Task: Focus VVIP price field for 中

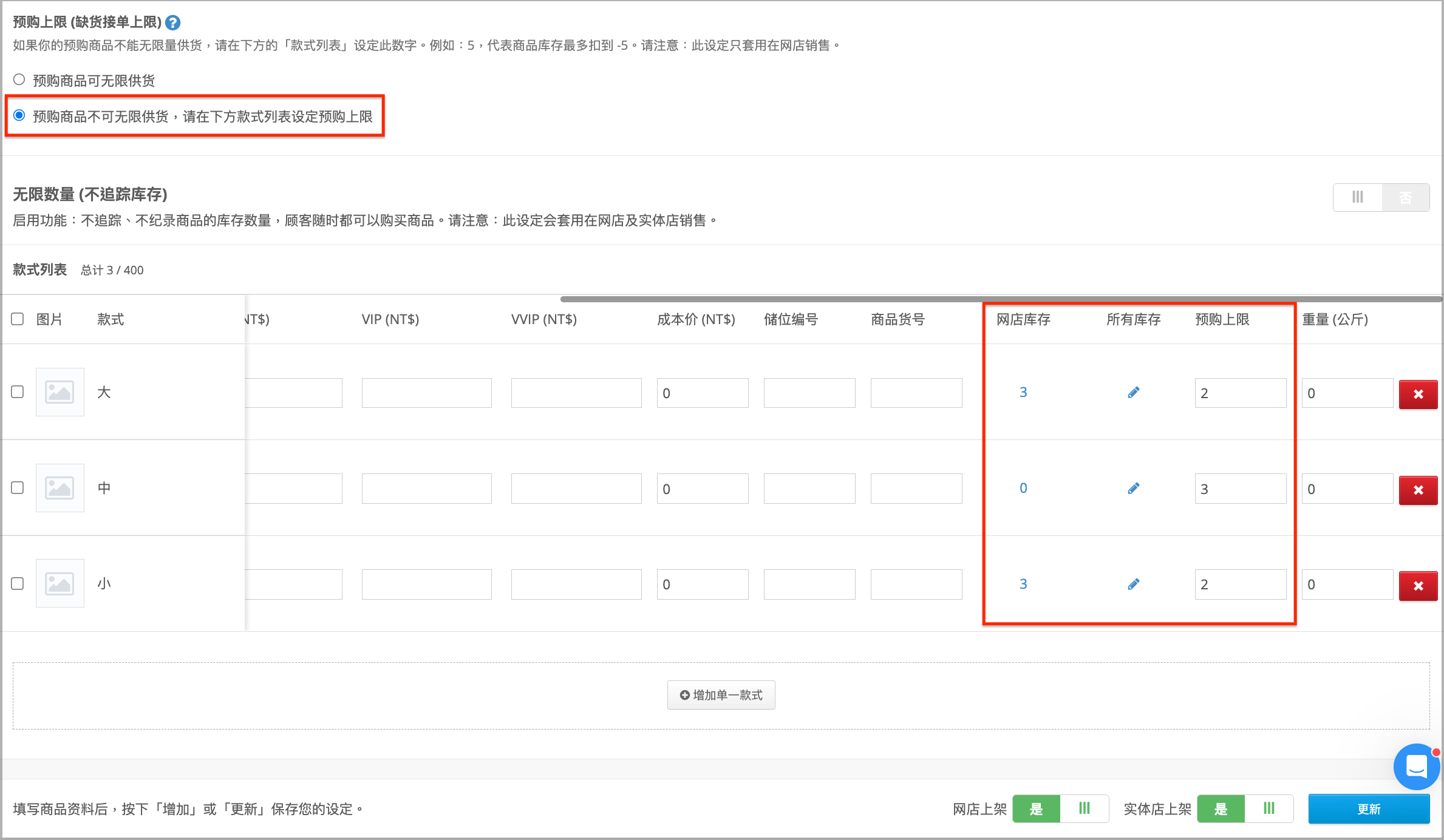Action: click(x=576, y=489)
